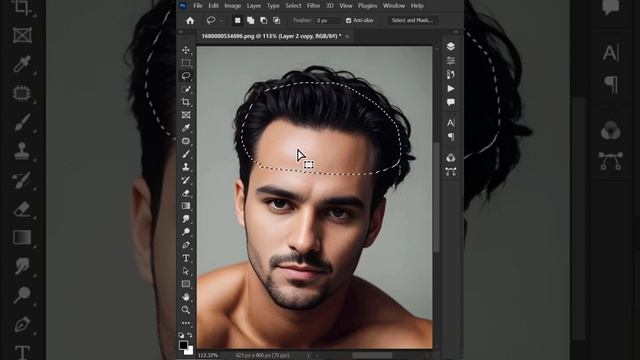Click the Select and Mask button

(x=412, y=20)
